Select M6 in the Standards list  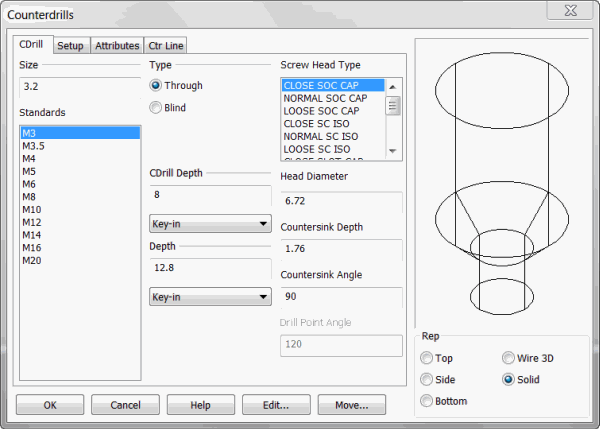[80, 184]
